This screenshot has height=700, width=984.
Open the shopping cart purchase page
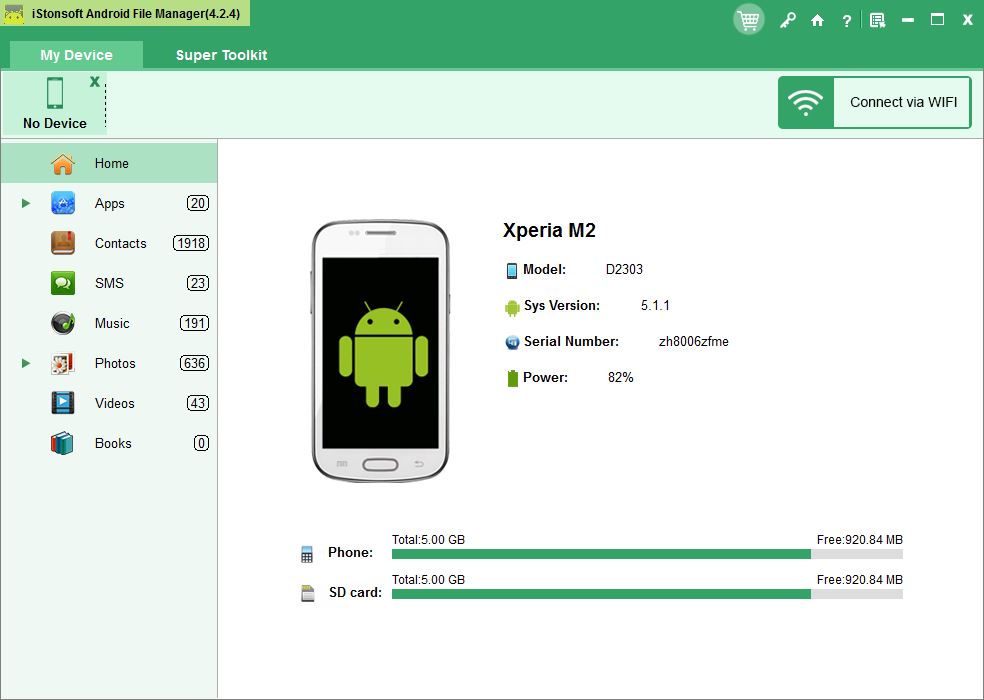[748, 19]
